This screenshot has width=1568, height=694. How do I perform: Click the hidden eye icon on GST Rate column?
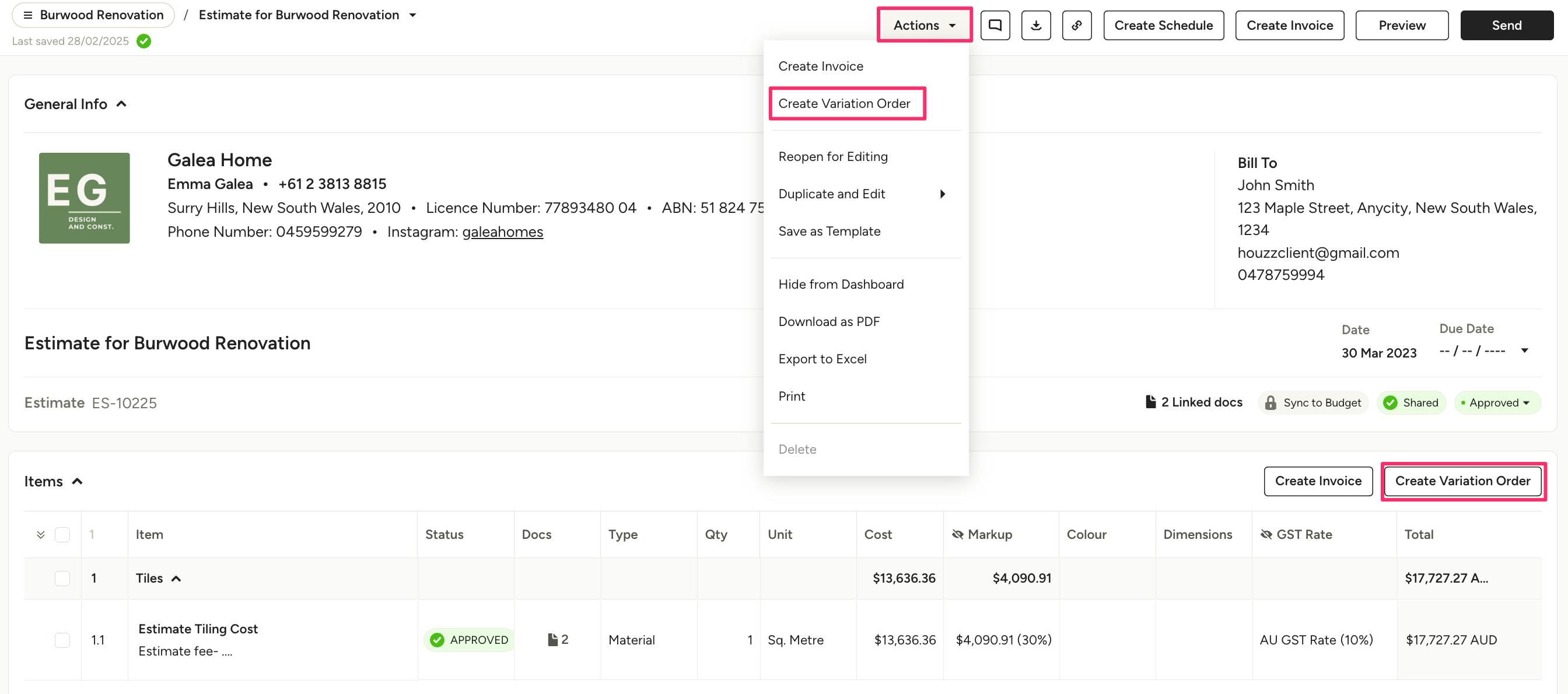coord(1266,535)
